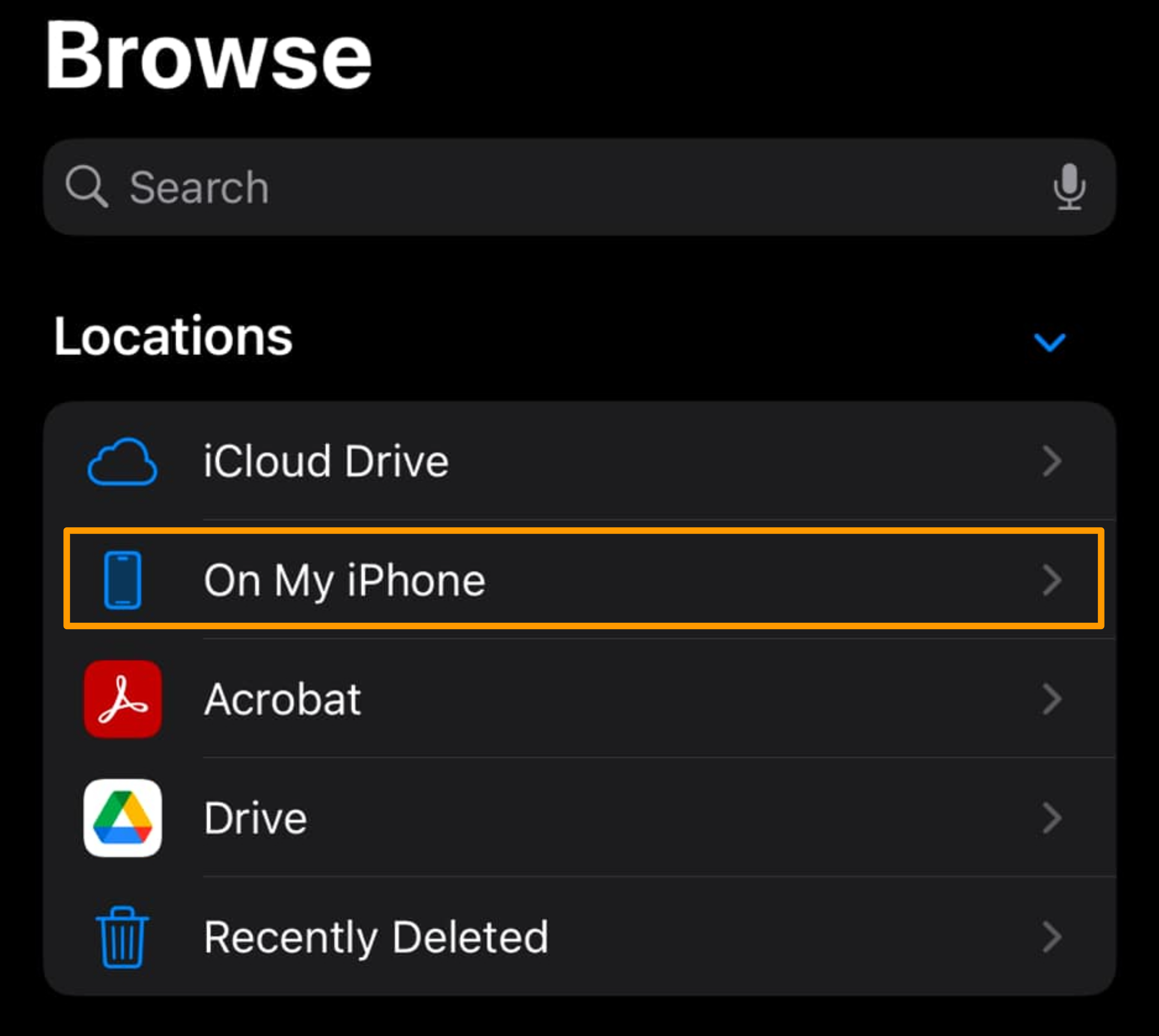This screenshot has height=1036, width=1159.
Task: Open the iCloud Drive location
Action: [x=326, y=462]
